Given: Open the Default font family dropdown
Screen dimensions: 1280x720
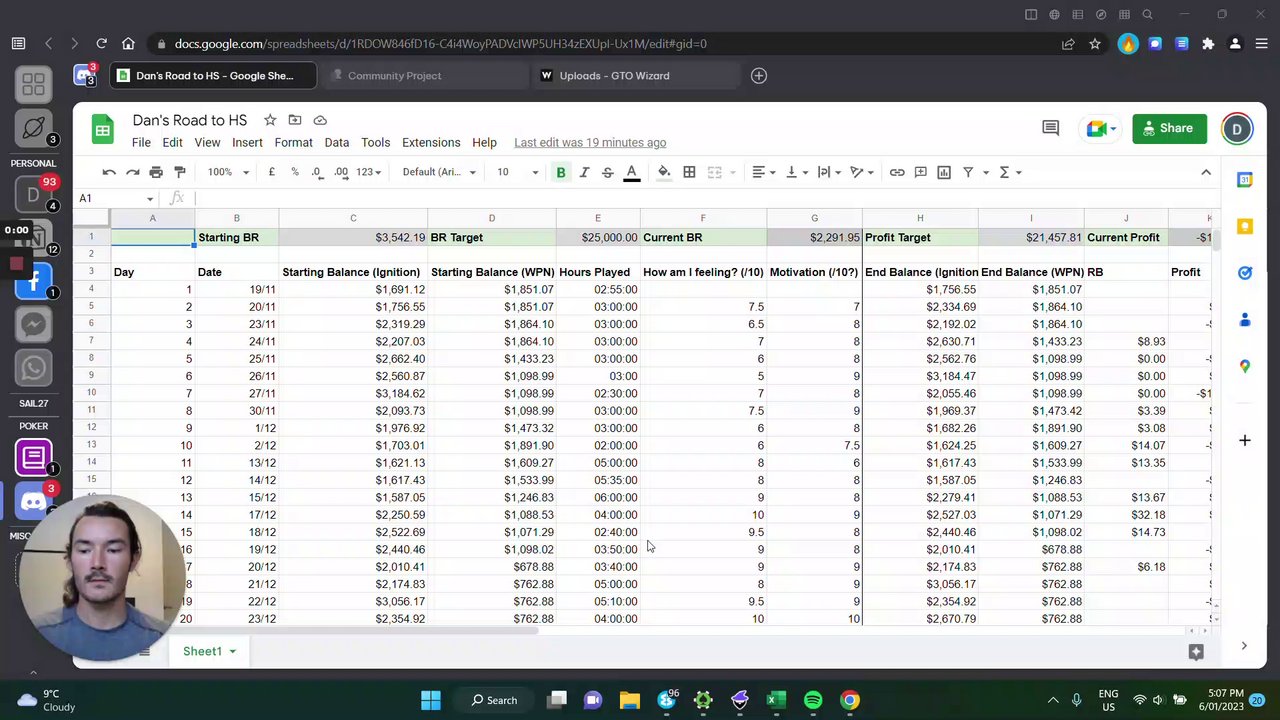Looking at the screenshot, I should [440, 172].
